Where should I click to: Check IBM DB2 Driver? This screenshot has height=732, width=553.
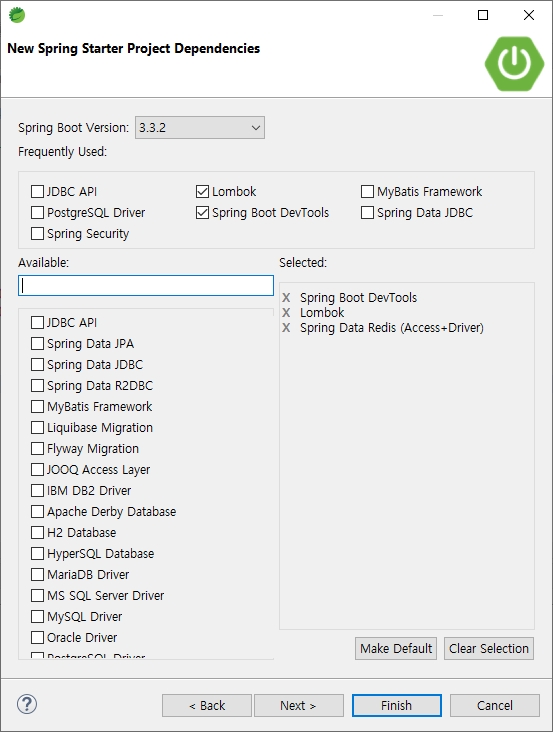[37, 491]
